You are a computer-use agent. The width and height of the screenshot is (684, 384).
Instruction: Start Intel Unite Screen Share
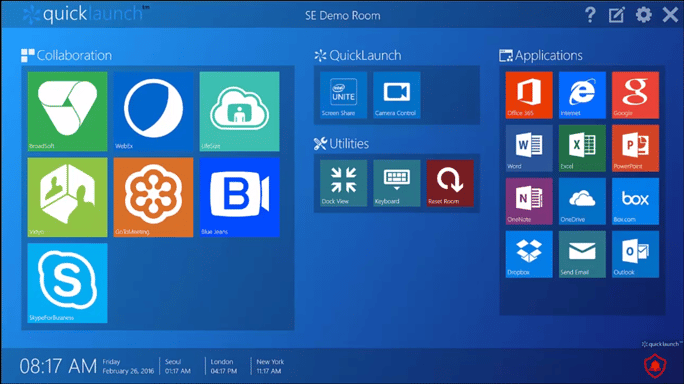(343, 95)
